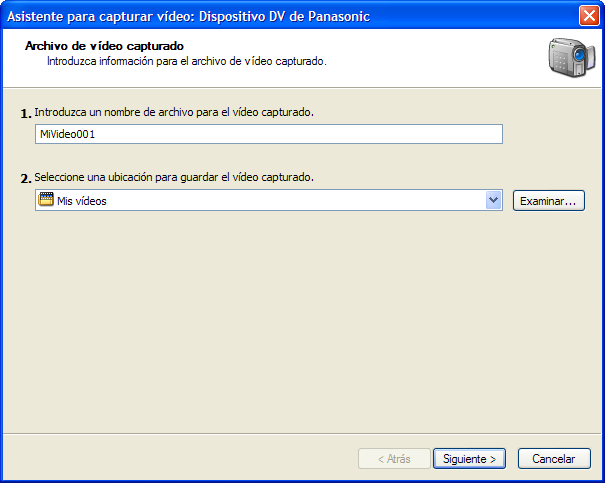Click the Seleccione una ubicación label

click(x=174, y=177)
